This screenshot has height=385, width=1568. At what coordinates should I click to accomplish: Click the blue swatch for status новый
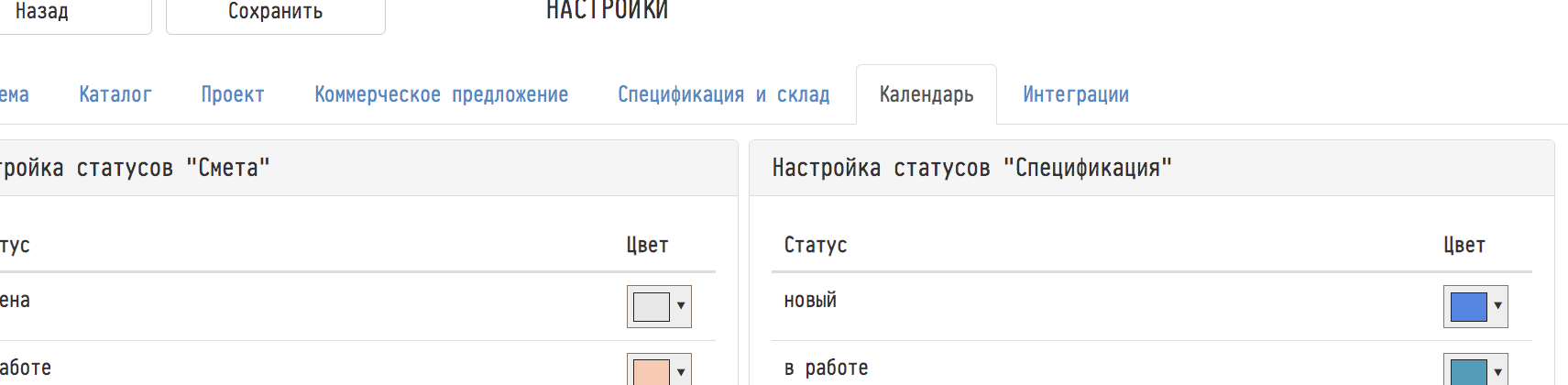[x=1467, y=306]
